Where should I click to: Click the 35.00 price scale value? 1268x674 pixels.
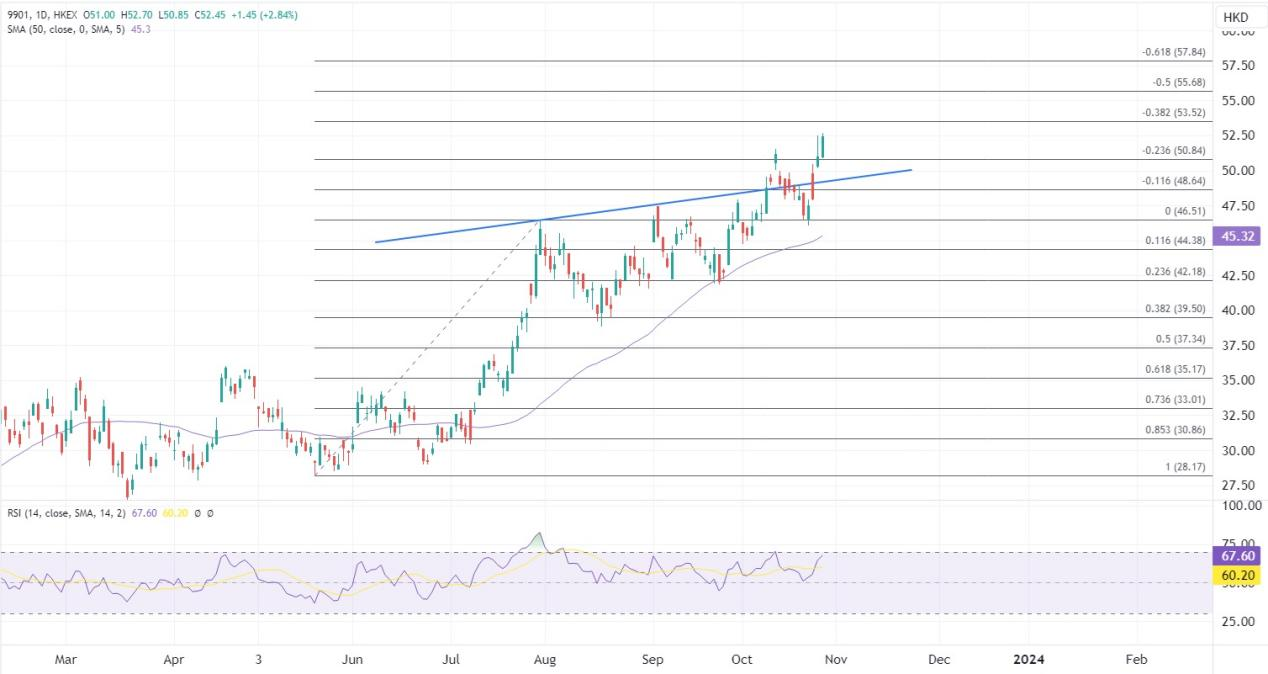1239,381
